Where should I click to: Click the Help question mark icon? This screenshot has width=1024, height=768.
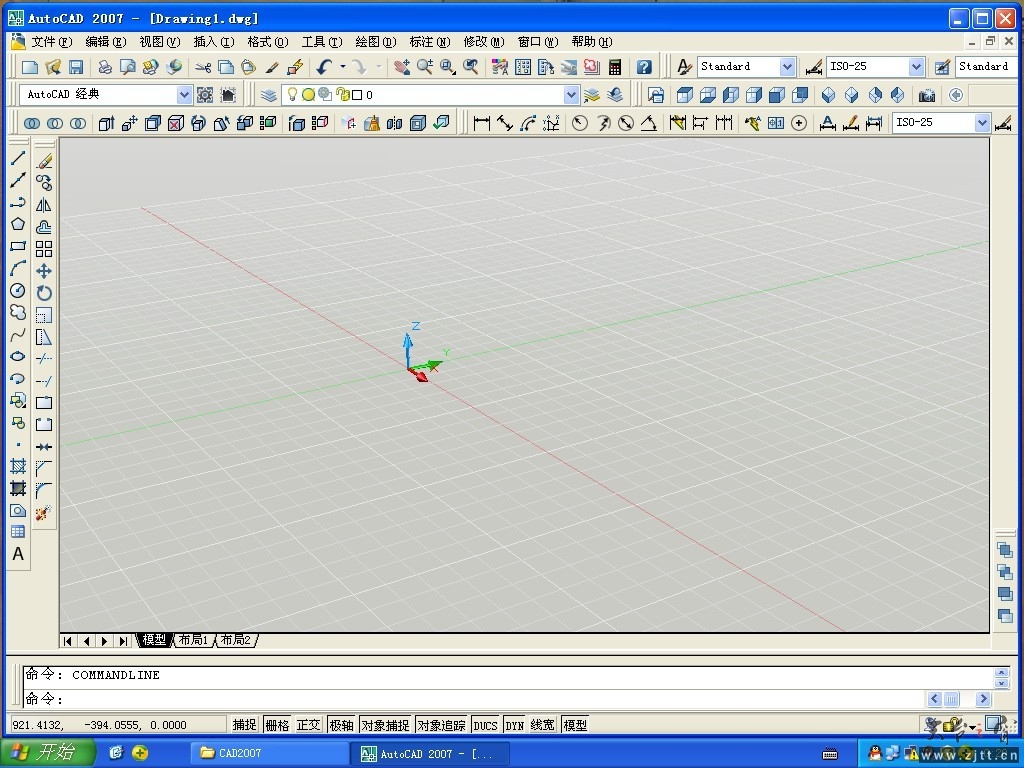644,67
